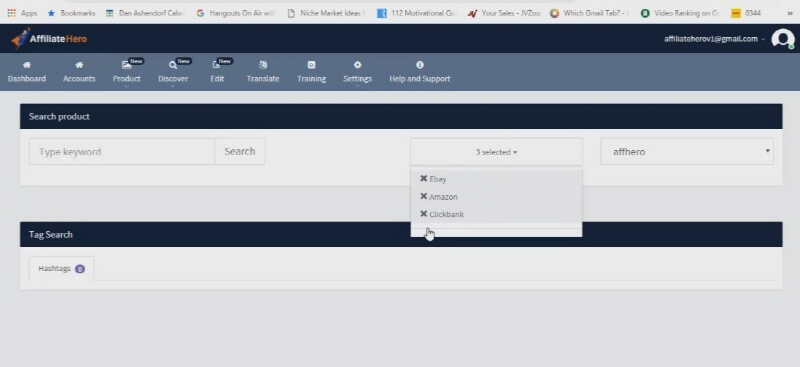Viewport: 800px width, 367px height.
Task: Open the Hangouts On Air bookmark
Action: click(236, 13)
